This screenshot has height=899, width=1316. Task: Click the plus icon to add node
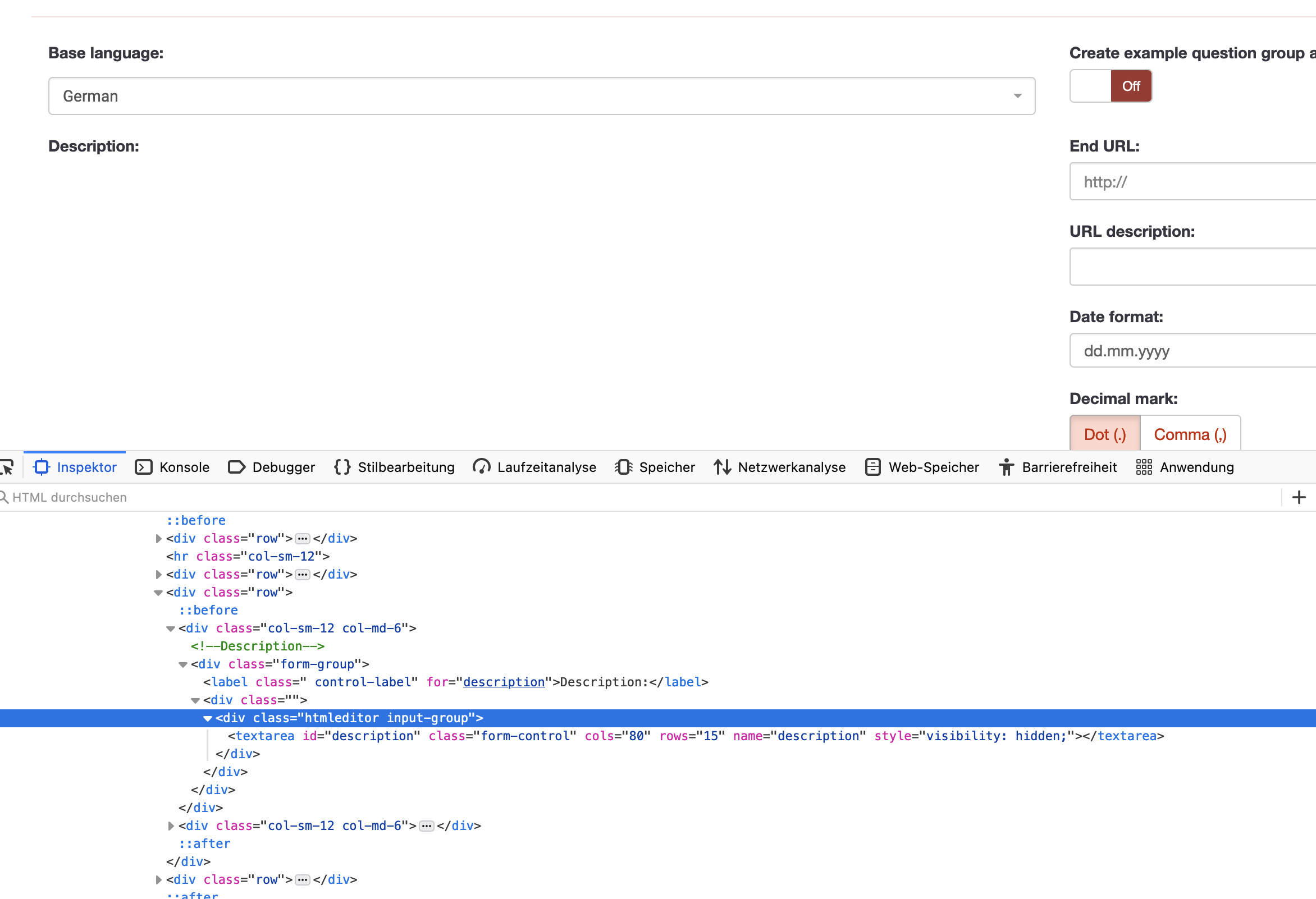(1299, 497)
